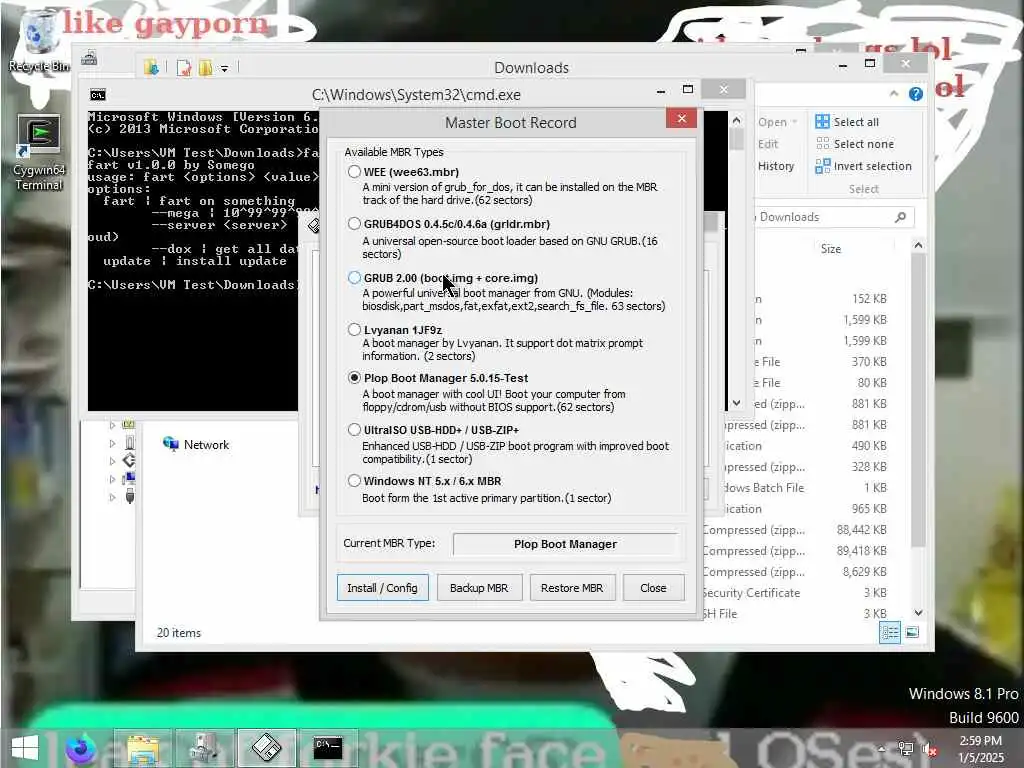The height and width of the screenshot is (768, 1024).
Task: Click the cmd.exe scrollbar up arrow
Action: click(x=737, y=120)
